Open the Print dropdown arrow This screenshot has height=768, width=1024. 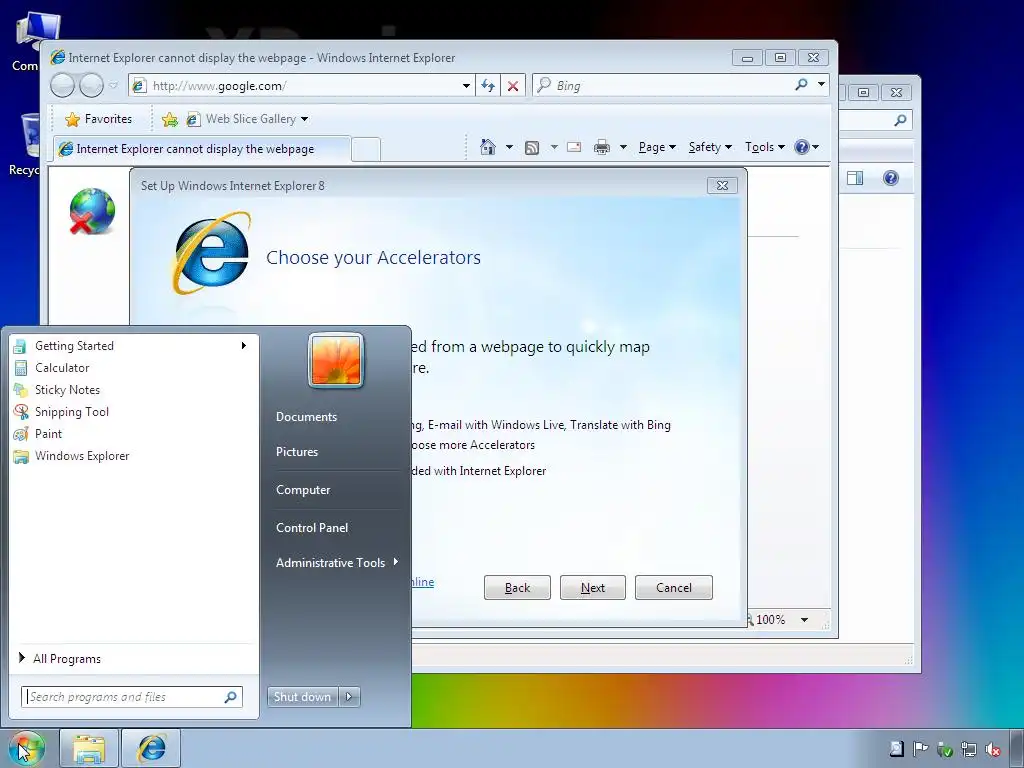(623, 148)
